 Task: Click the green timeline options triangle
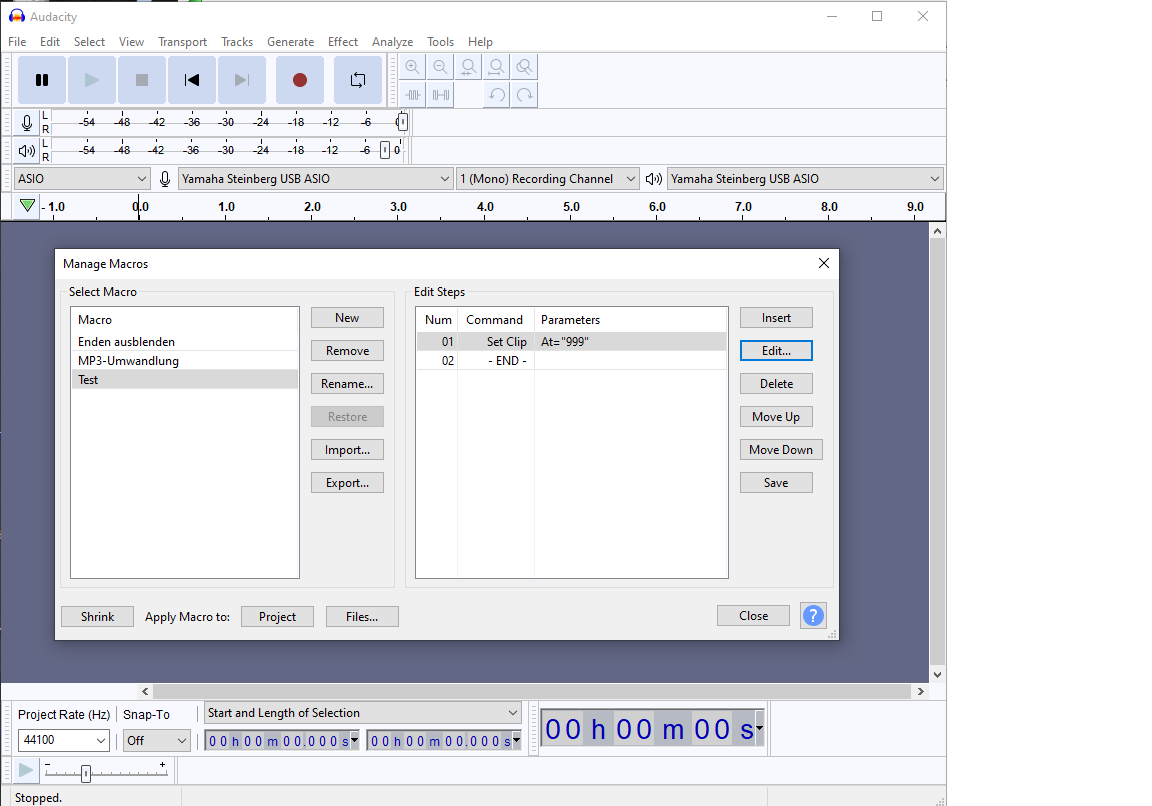[27, 206]
